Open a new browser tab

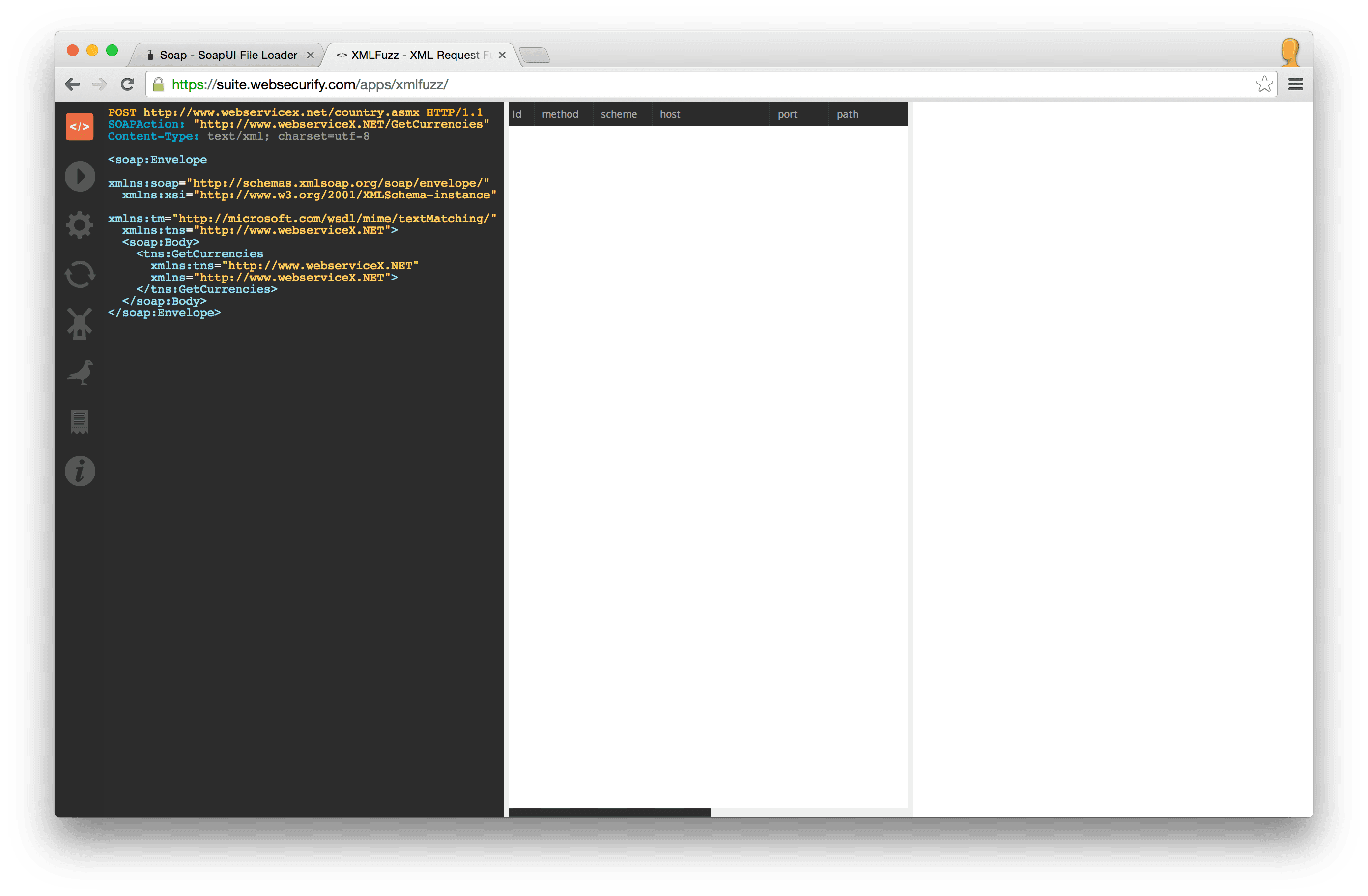point(535,55)
